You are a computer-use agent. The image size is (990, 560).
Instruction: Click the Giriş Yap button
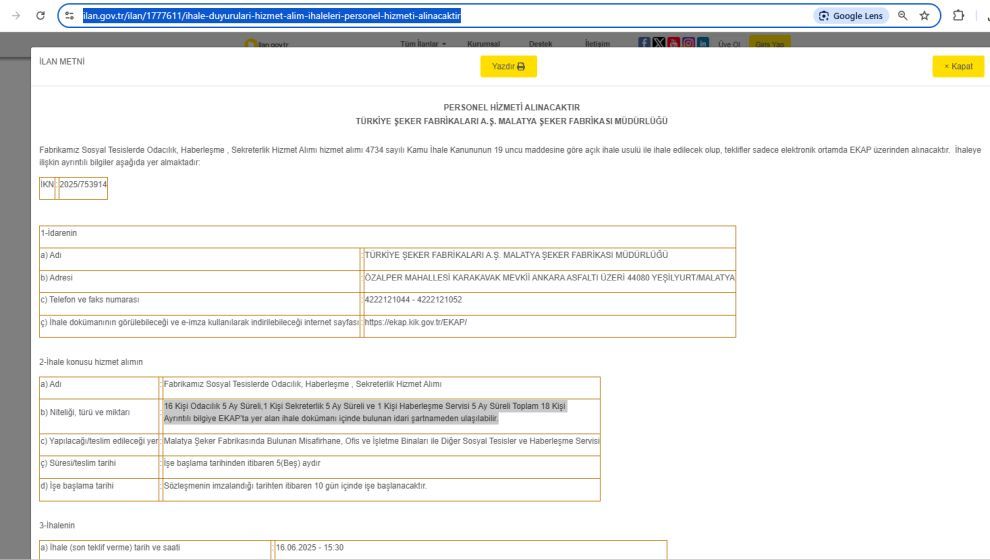(x=770, y=43)
